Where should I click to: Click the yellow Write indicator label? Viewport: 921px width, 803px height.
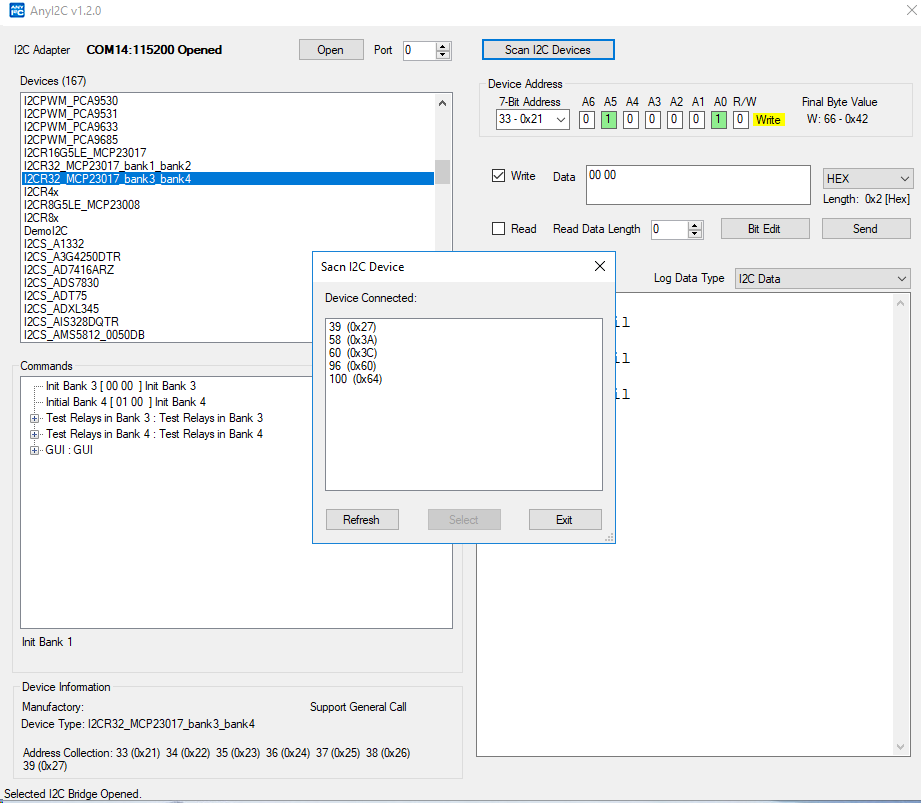tap(768, 119)
